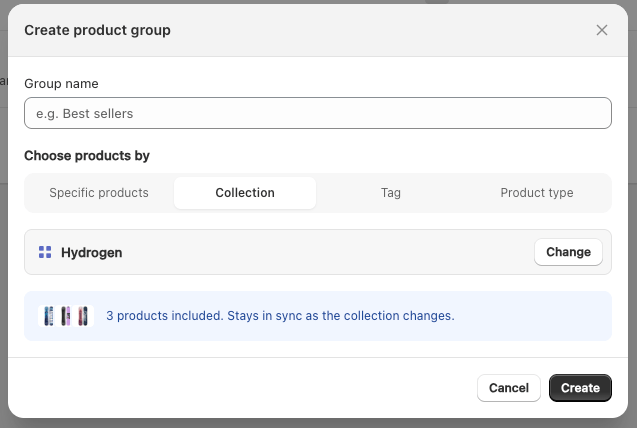Click the 'Choose products by' heading
637x428 pixels.
click(87, 156)
